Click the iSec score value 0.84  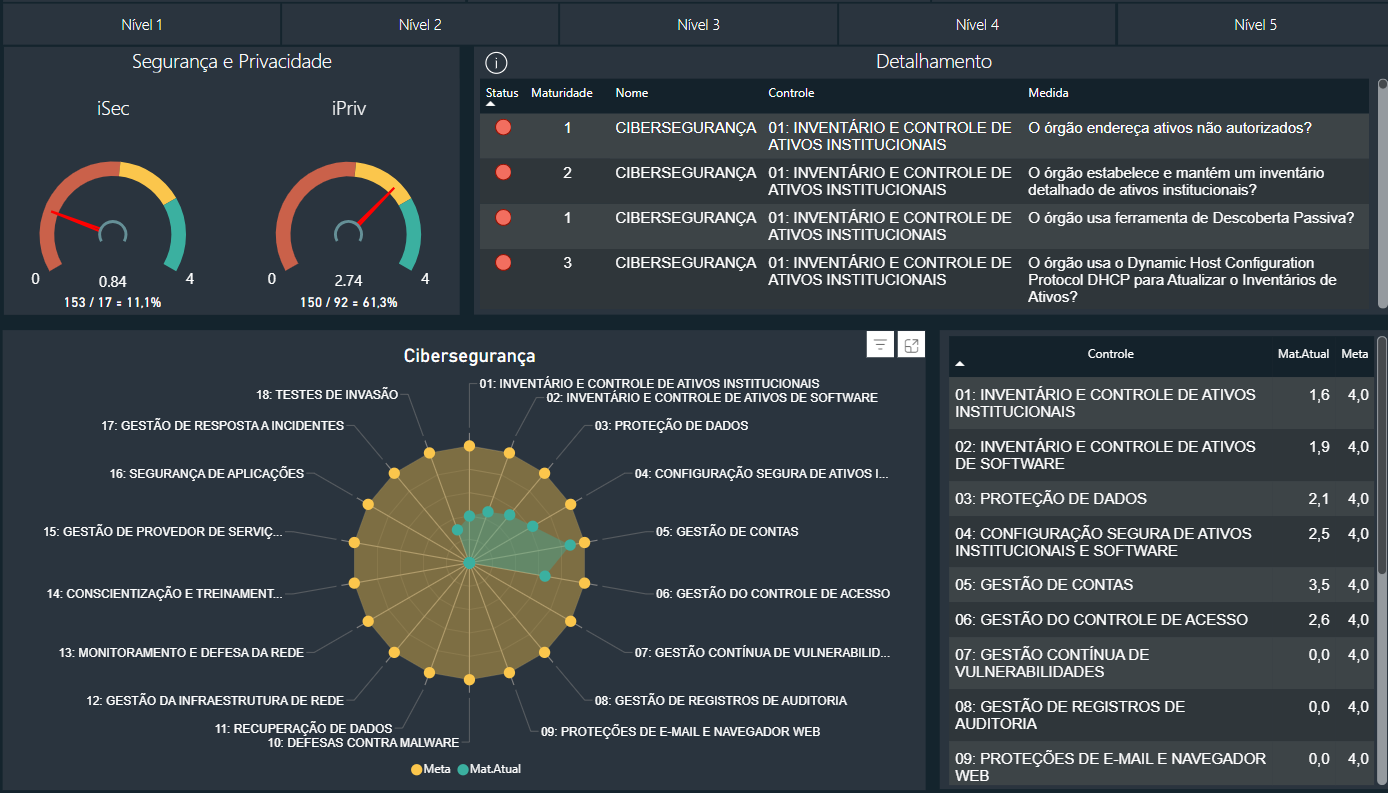113,282
